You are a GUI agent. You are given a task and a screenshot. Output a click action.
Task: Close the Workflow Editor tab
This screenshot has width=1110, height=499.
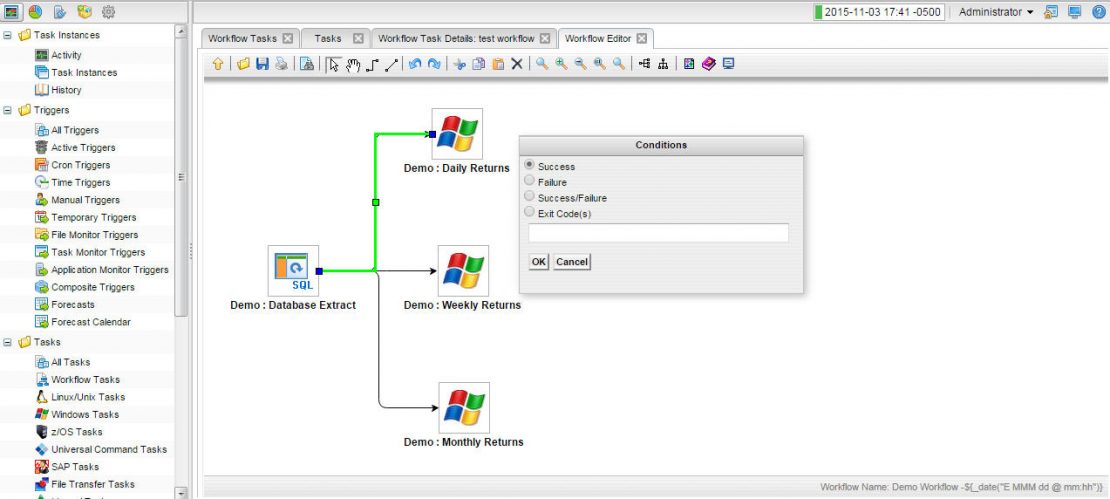coord(641,38)
